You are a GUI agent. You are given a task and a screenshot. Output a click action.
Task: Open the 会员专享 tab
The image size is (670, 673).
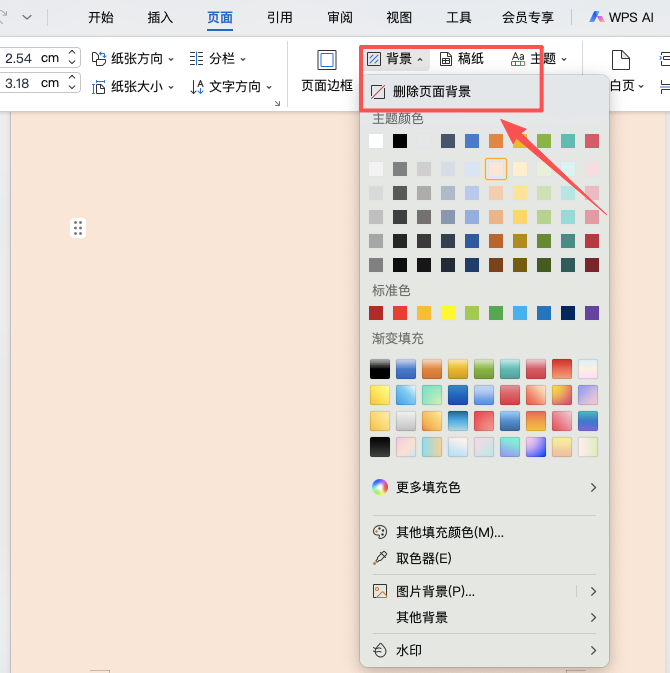point(528,17)
